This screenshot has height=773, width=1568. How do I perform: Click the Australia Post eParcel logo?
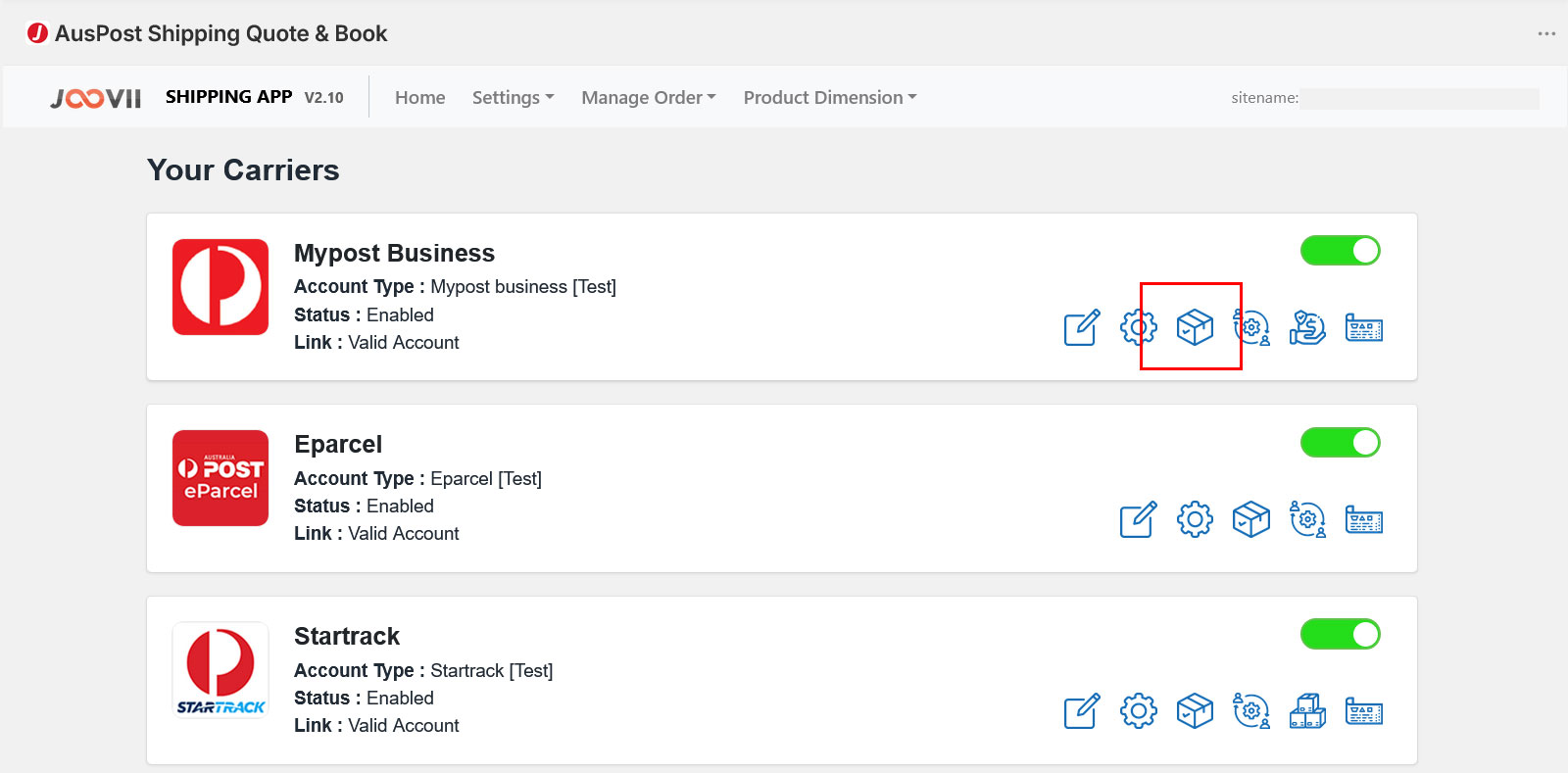[x=220, y=478]
